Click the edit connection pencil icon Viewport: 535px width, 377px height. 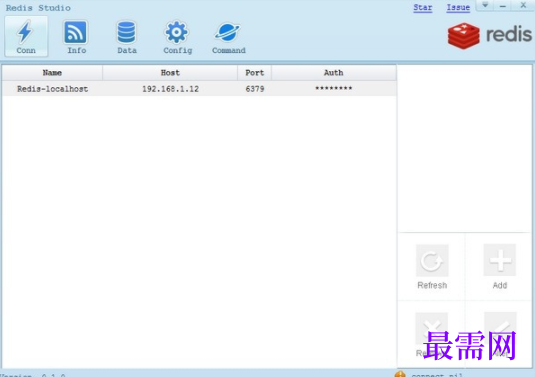tap(500, 328)
